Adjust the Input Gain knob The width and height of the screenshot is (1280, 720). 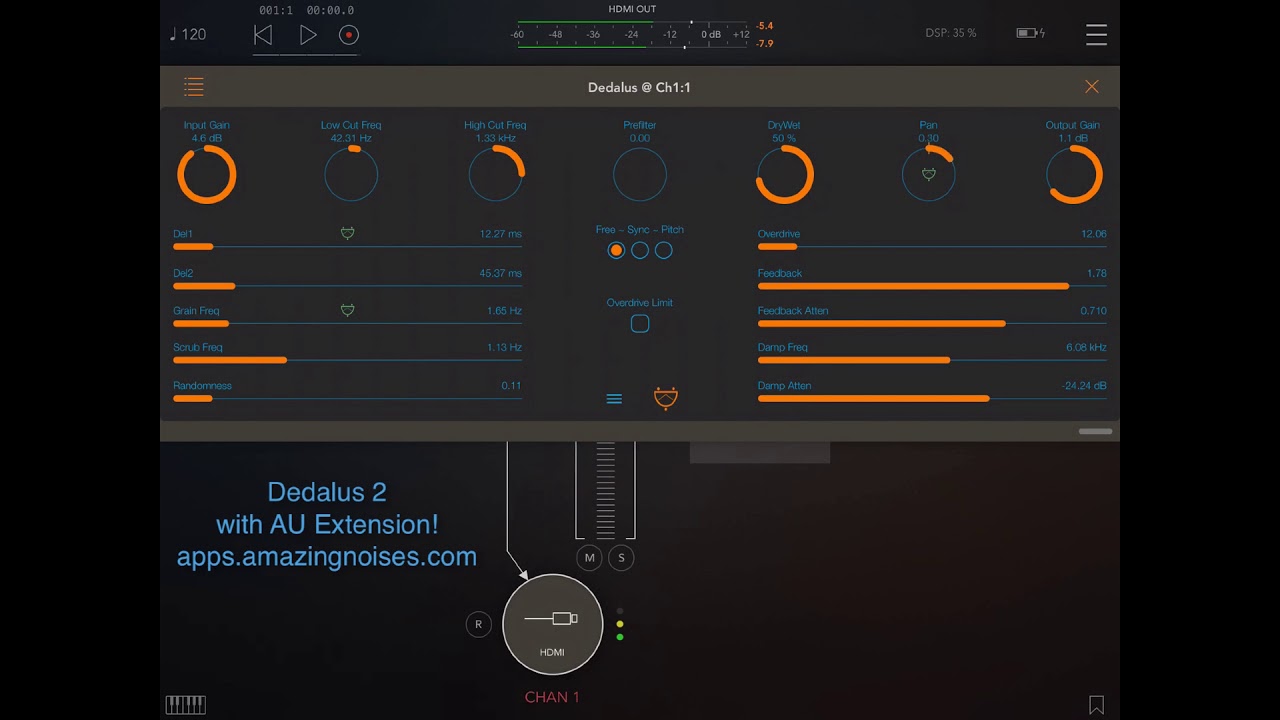tap(207, 175)
